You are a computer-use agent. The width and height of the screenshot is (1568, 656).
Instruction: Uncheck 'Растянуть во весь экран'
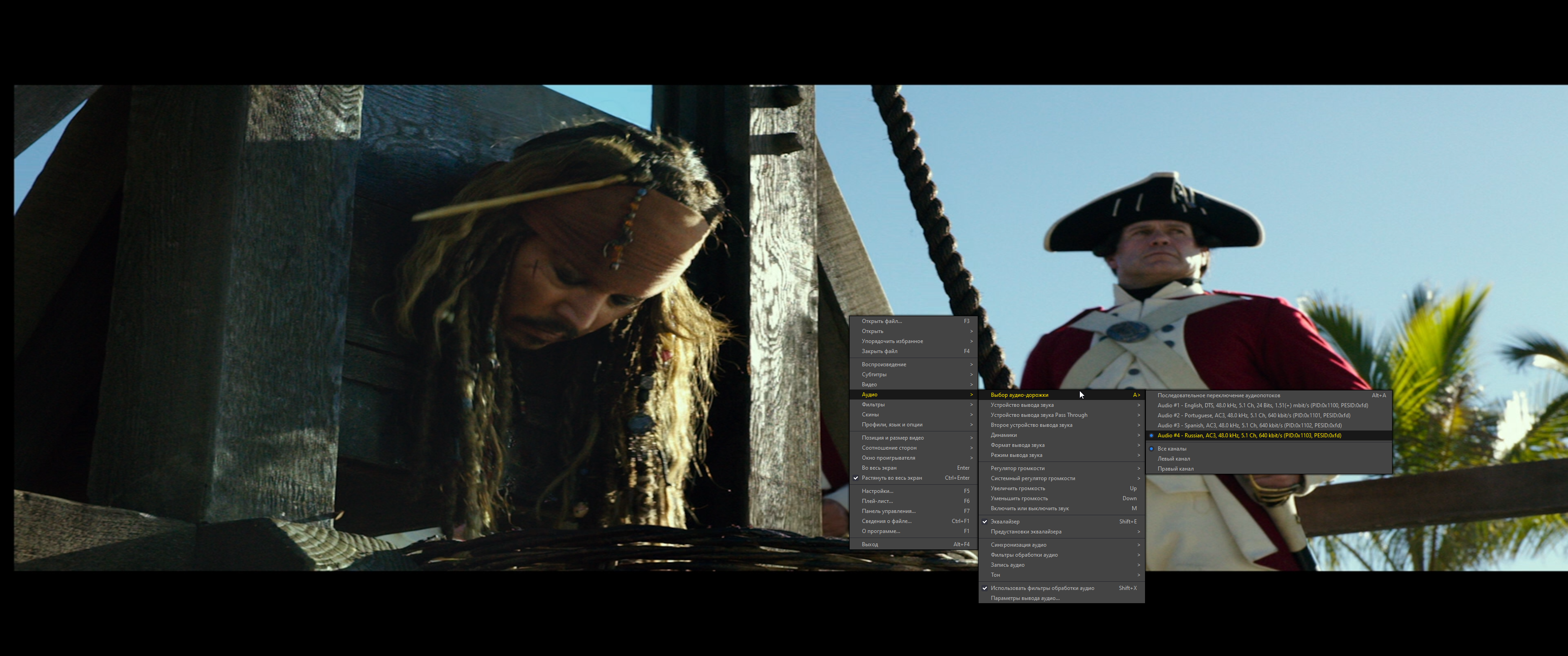[x=892, y=478]
